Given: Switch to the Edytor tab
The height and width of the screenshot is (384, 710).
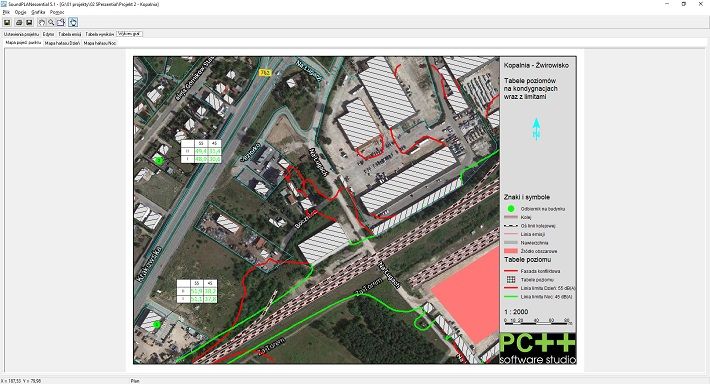Looking at the screenshot, I should pos(48,34).
